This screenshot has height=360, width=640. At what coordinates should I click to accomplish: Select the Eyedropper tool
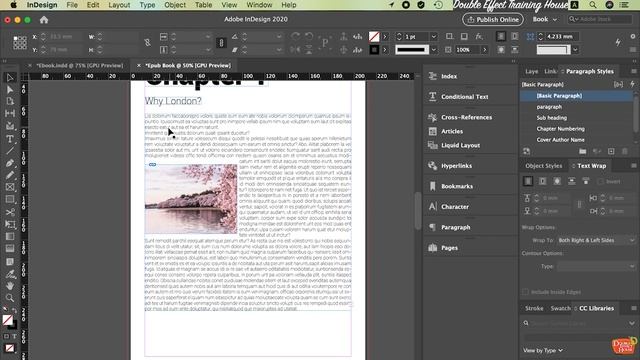[x=10, y=274]
